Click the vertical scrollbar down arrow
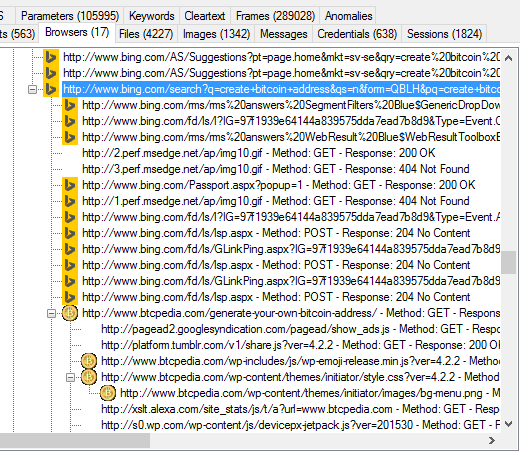The height and width of the screenshot is (452, 520). click(508, 424)
